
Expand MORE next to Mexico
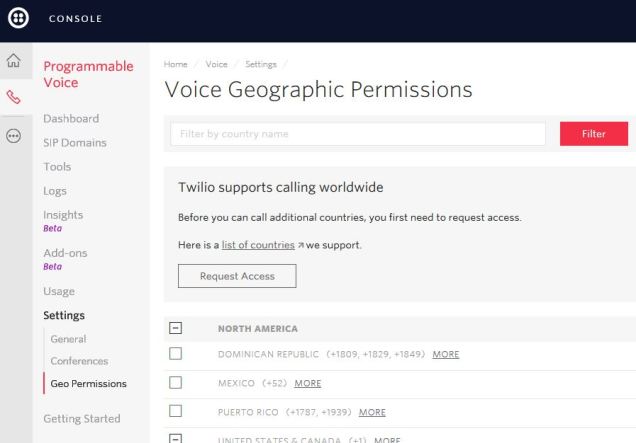coord(308,383)
